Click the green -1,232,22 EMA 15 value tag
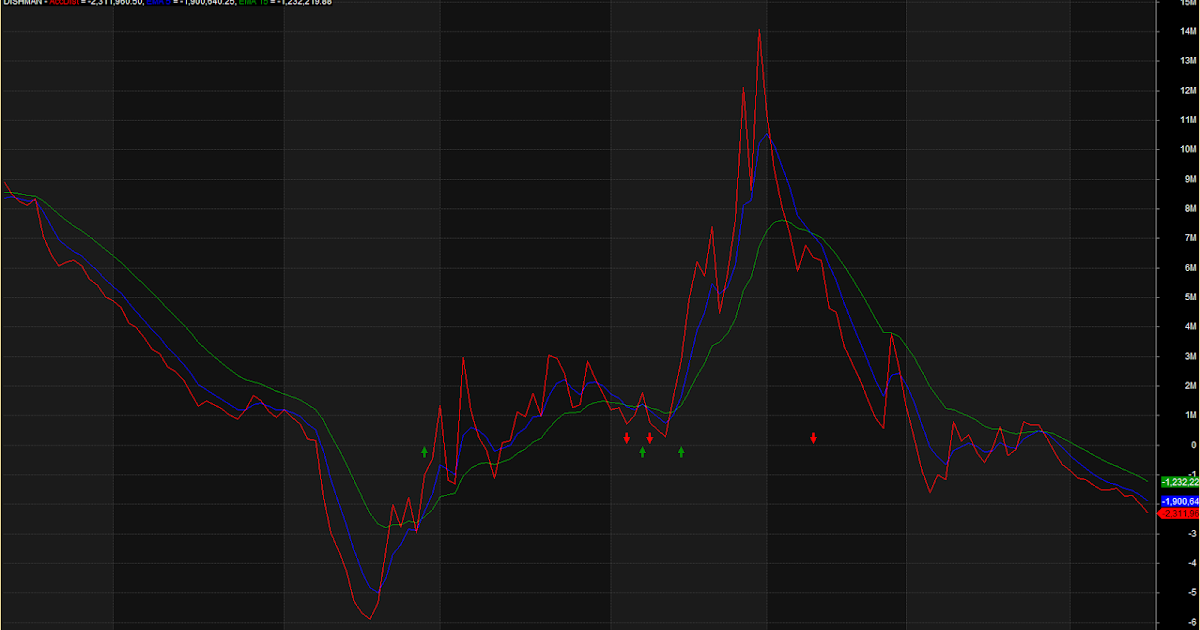Image resolution: width=1200 pixels, height=630 pixels. coord(1180,482)
